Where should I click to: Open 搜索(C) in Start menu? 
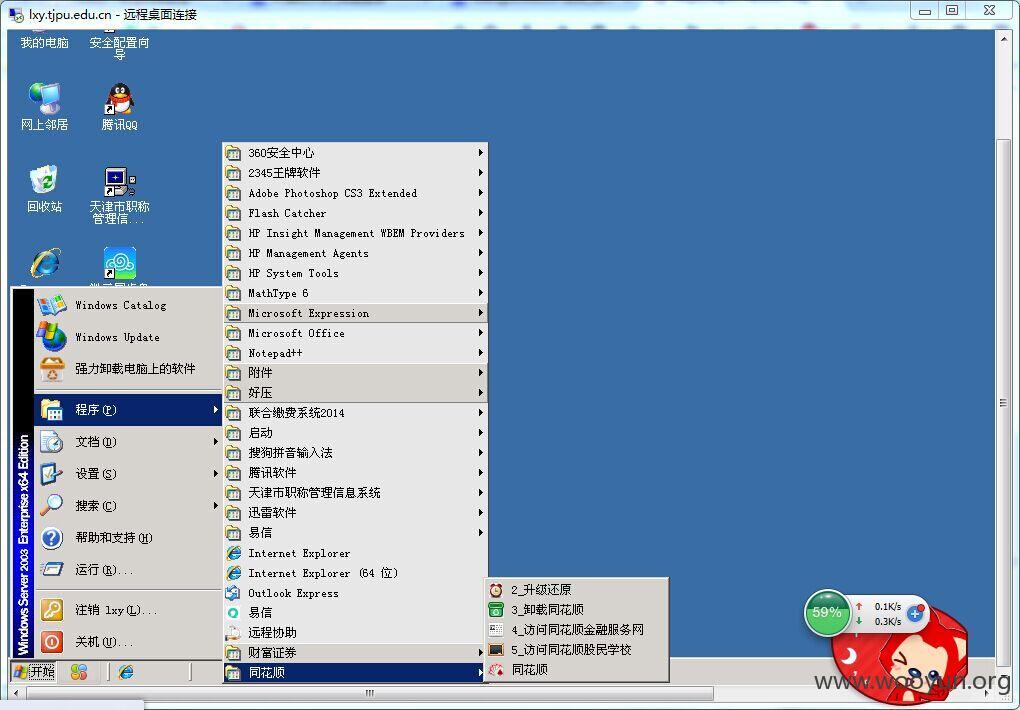[x=128, y=506]
